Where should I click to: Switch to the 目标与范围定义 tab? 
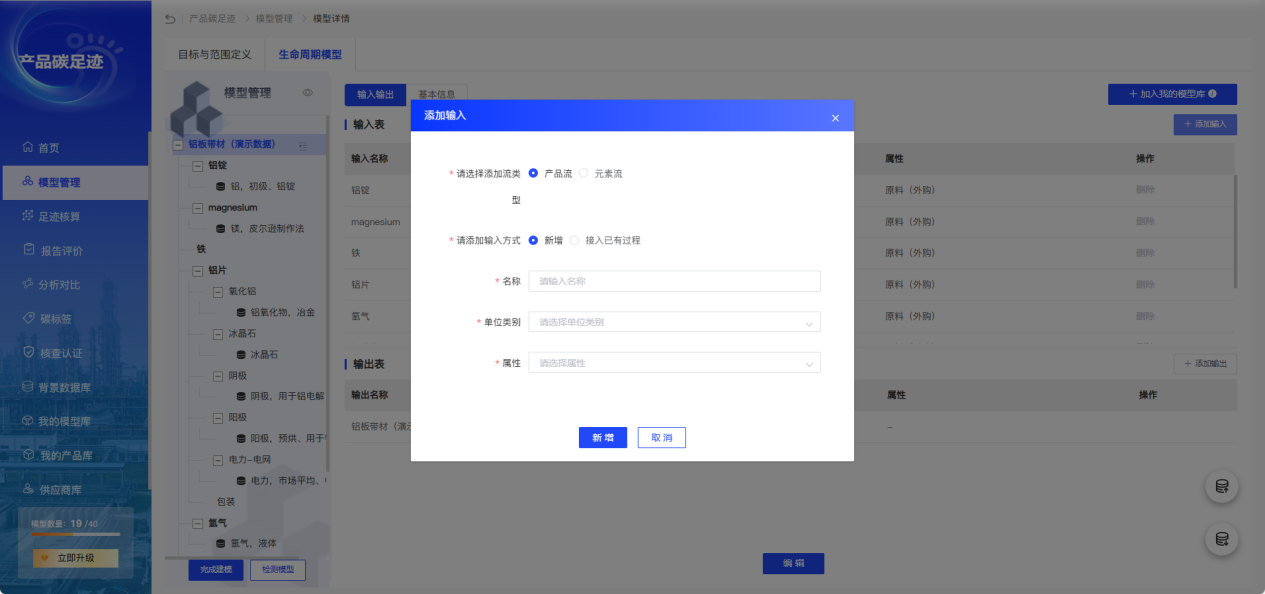[214, 54]
